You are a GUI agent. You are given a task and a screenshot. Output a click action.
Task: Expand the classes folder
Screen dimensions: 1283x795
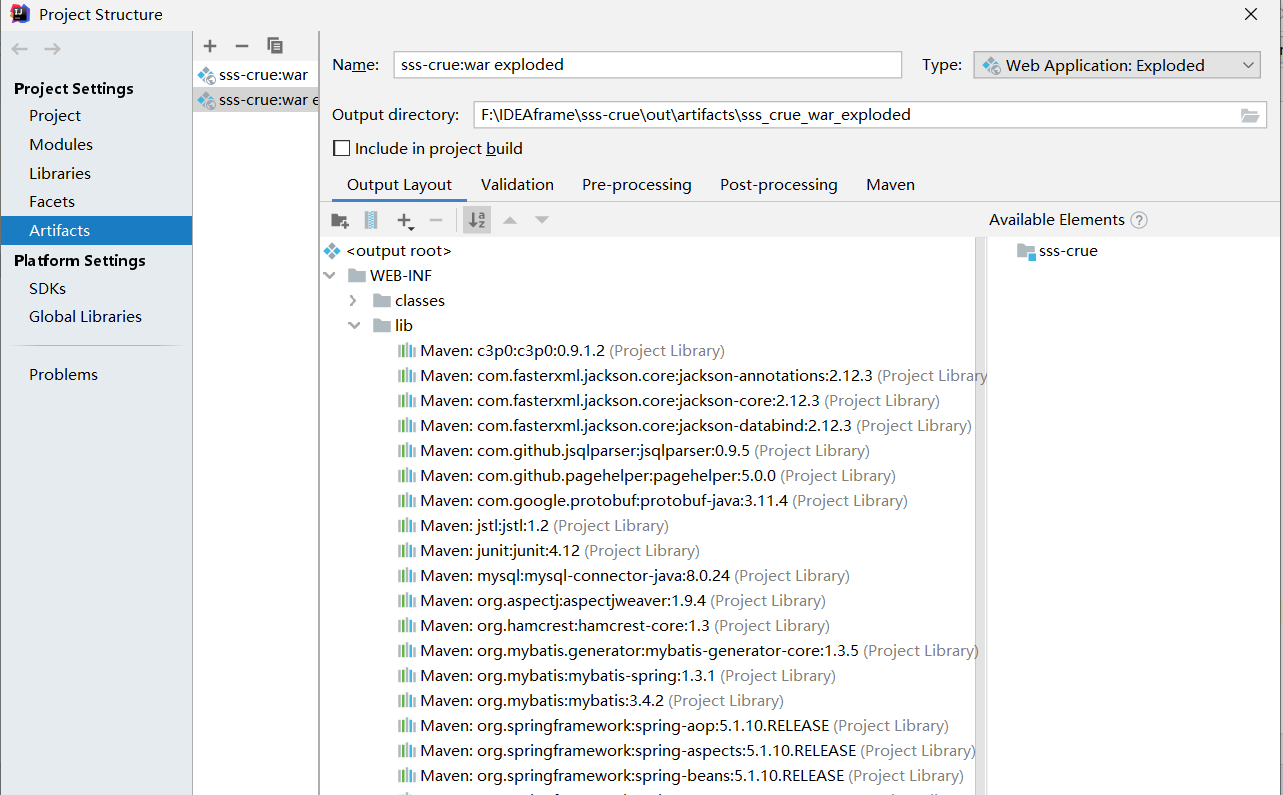(x=354, y=301)
